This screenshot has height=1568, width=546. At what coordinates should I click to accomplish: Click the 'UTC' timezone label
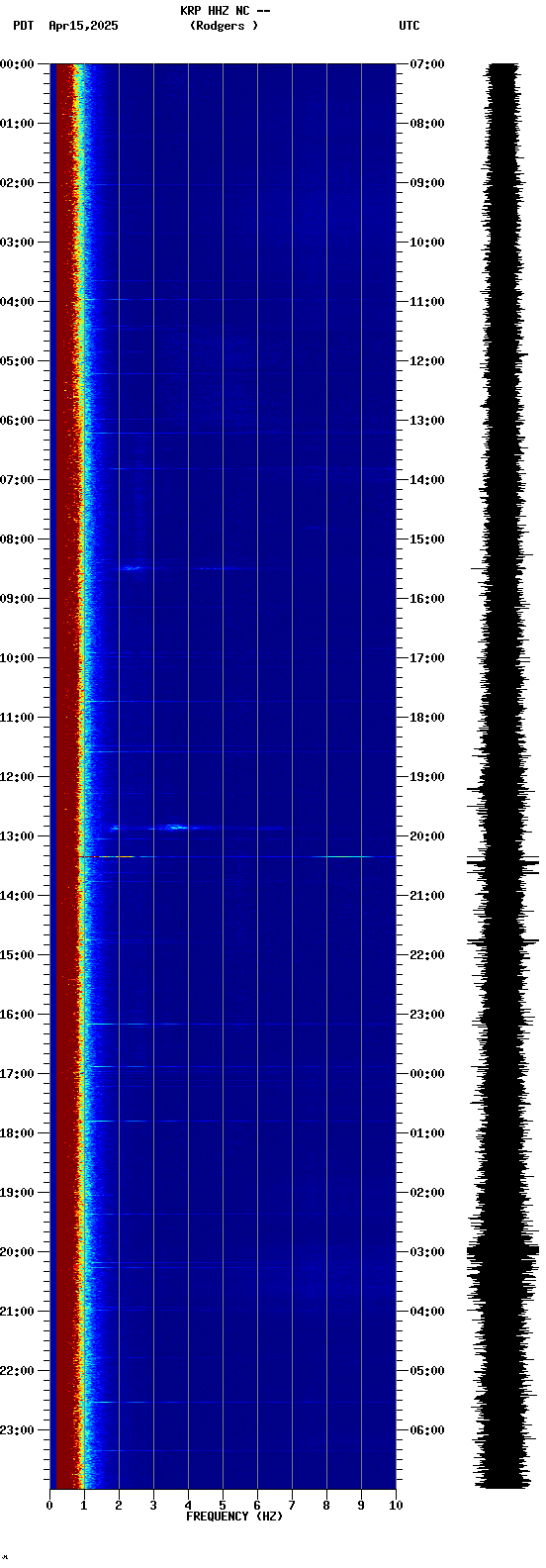tap(409, 26)
